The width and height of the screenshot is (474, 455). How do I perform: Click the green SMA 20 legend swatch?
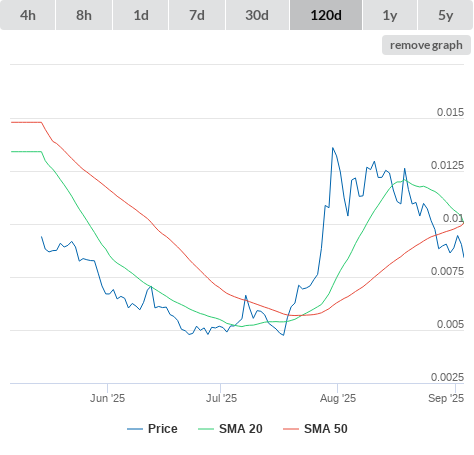coord(206,429)
